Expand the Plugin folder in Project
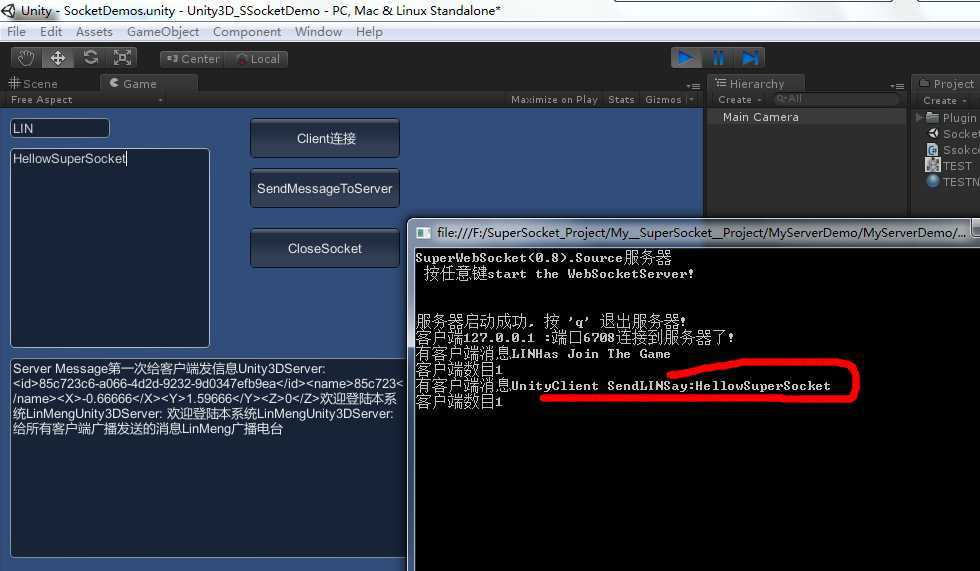 (x=919, y=117)
